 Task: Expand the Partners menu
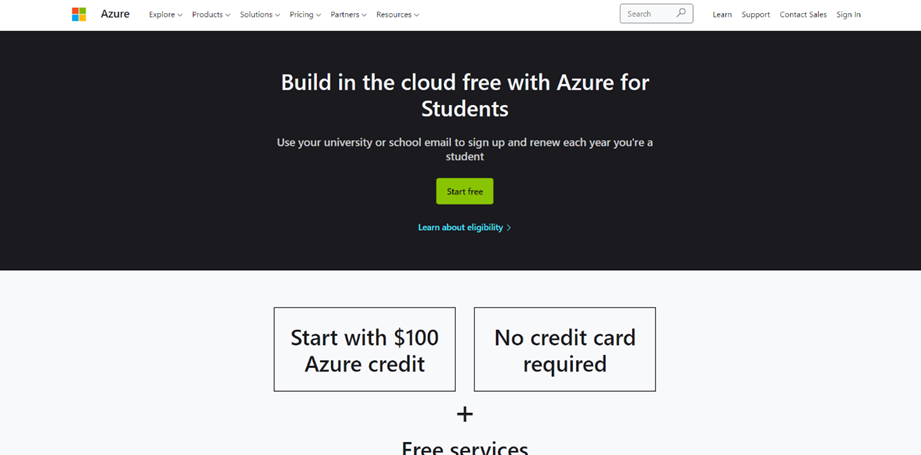pyautogui.click(x=348, y=15)
